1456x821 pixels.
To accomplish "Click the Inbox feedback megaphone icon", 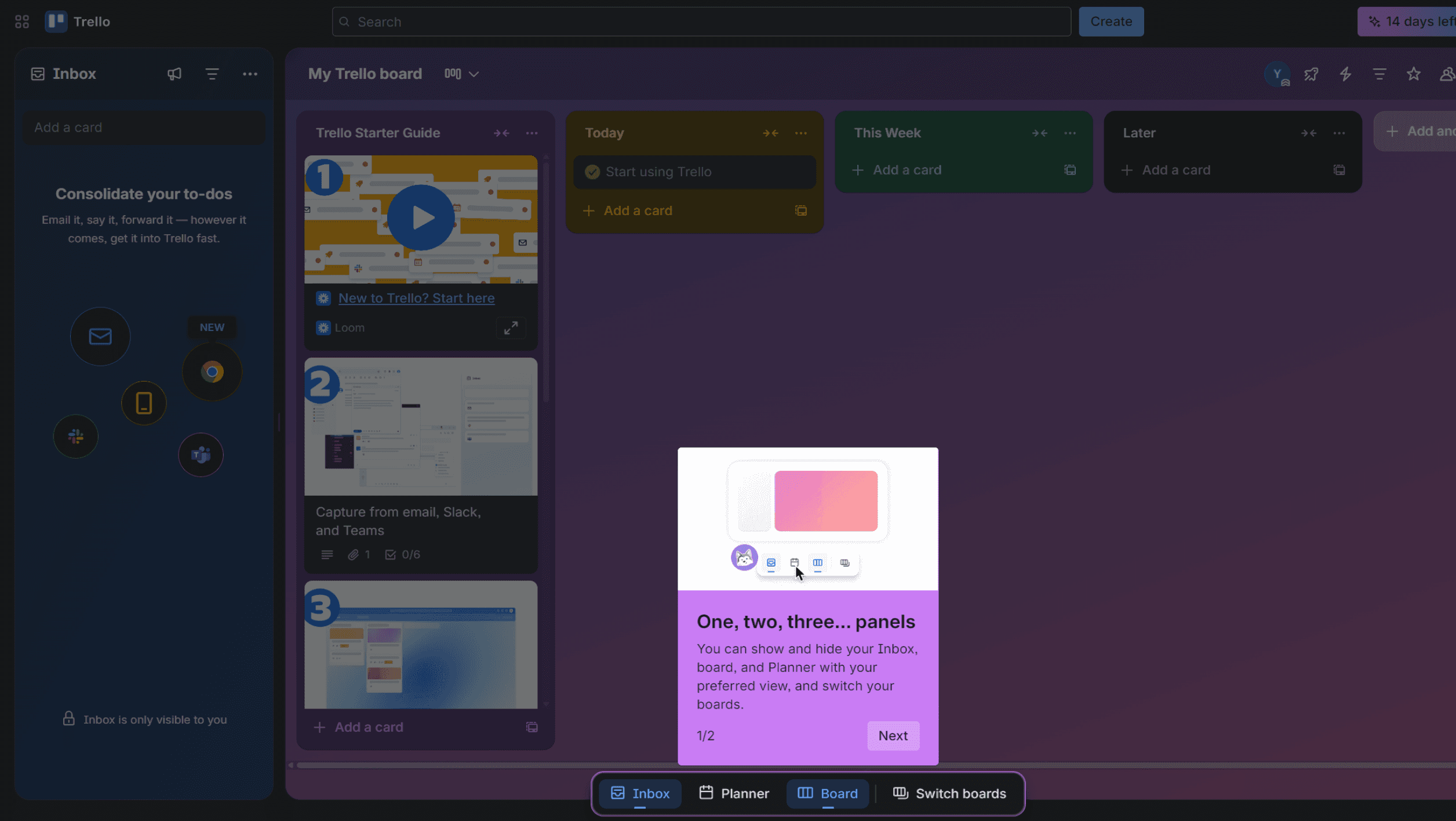I will point(174,74).
